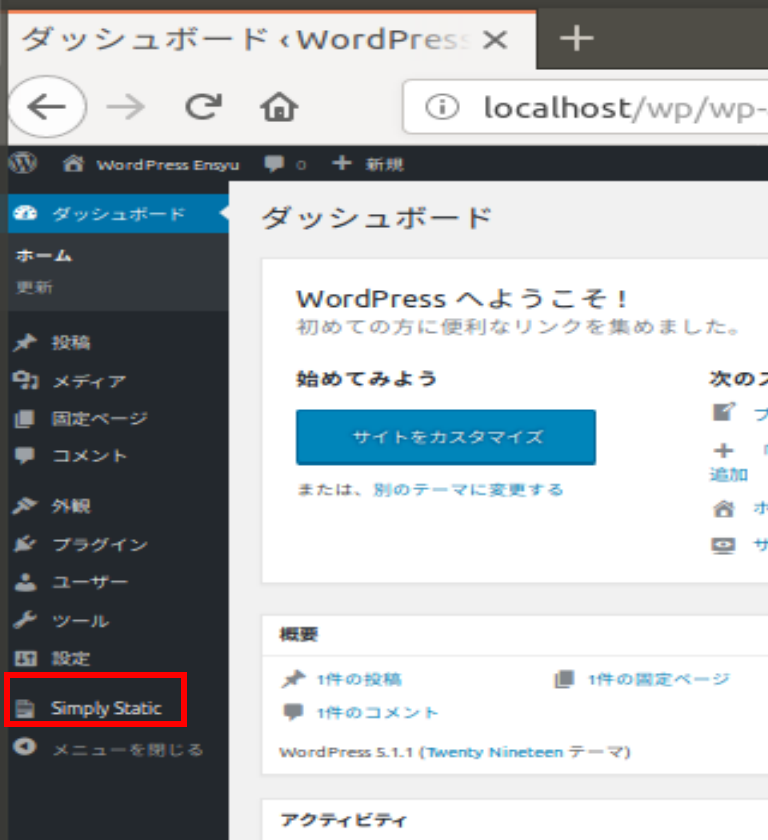Screen dimensions: 768x840
Task: Open site information icon in address bar
Action: point(442,107)
